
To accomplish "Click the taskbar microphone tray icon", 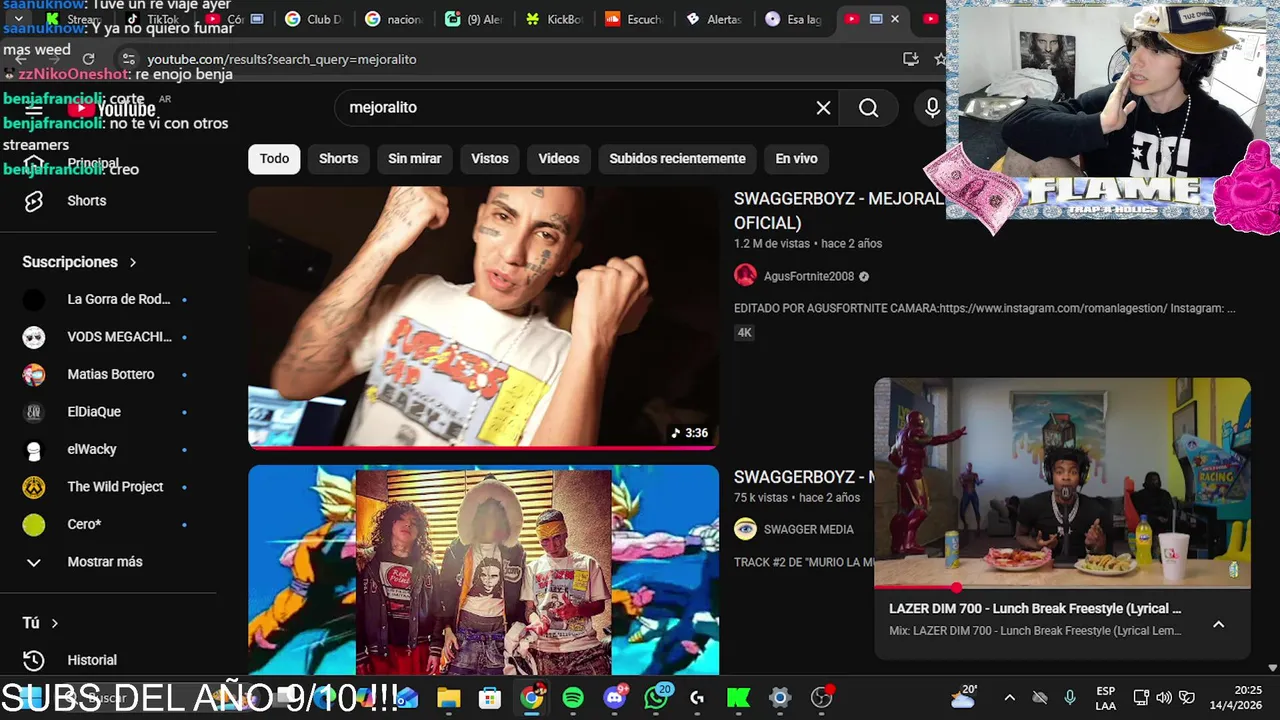I will tap(1070, 697).
